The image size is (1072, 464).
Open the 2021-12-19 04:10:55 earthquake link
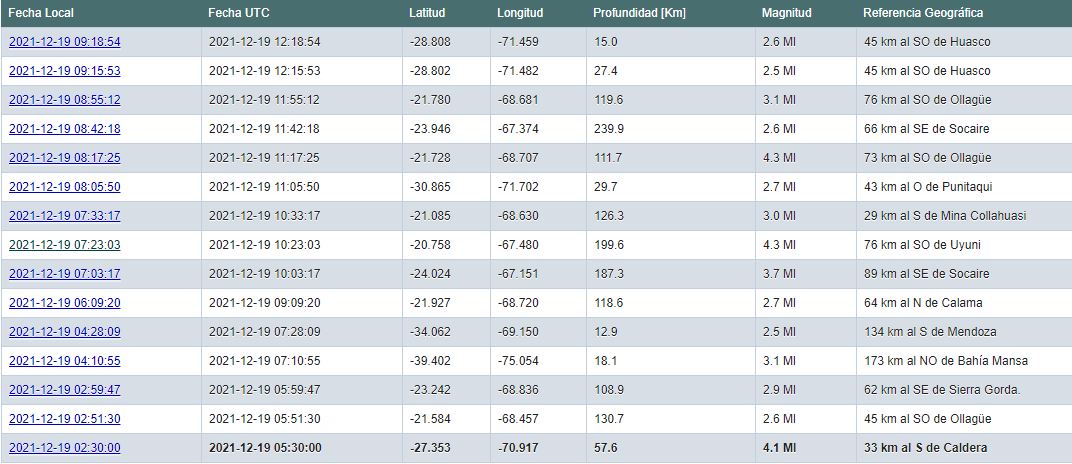(64, 361)
